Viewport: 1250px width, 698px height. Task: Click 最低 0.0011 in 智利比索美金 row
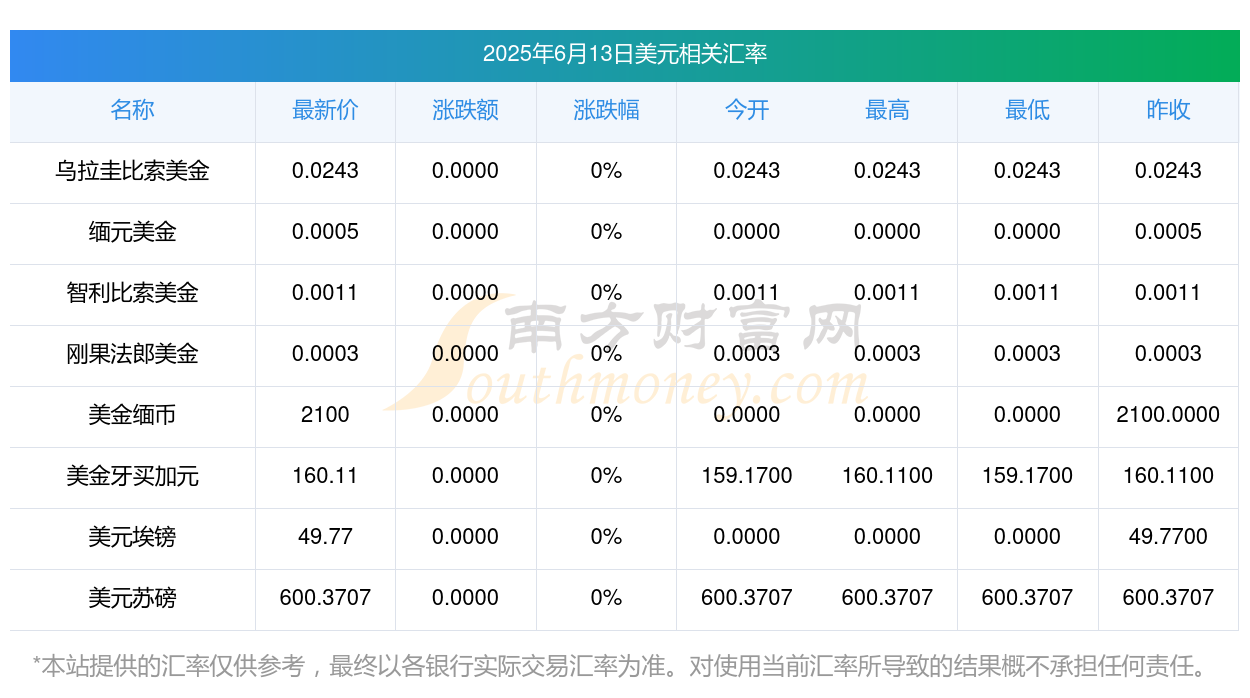(x=1027, y=293)
